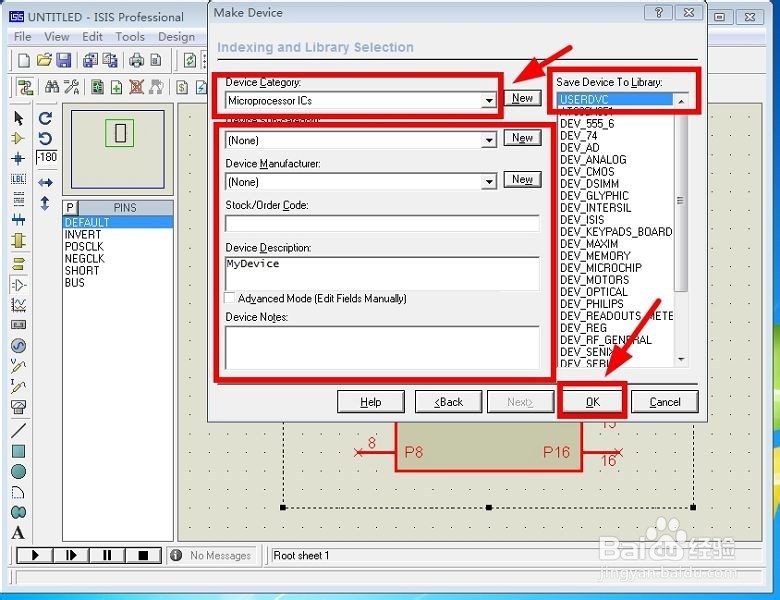Image resolution: width=780 pixels, height=600 pixels.
Task: Select the Graph mode tool
Action: pos(18,305)
